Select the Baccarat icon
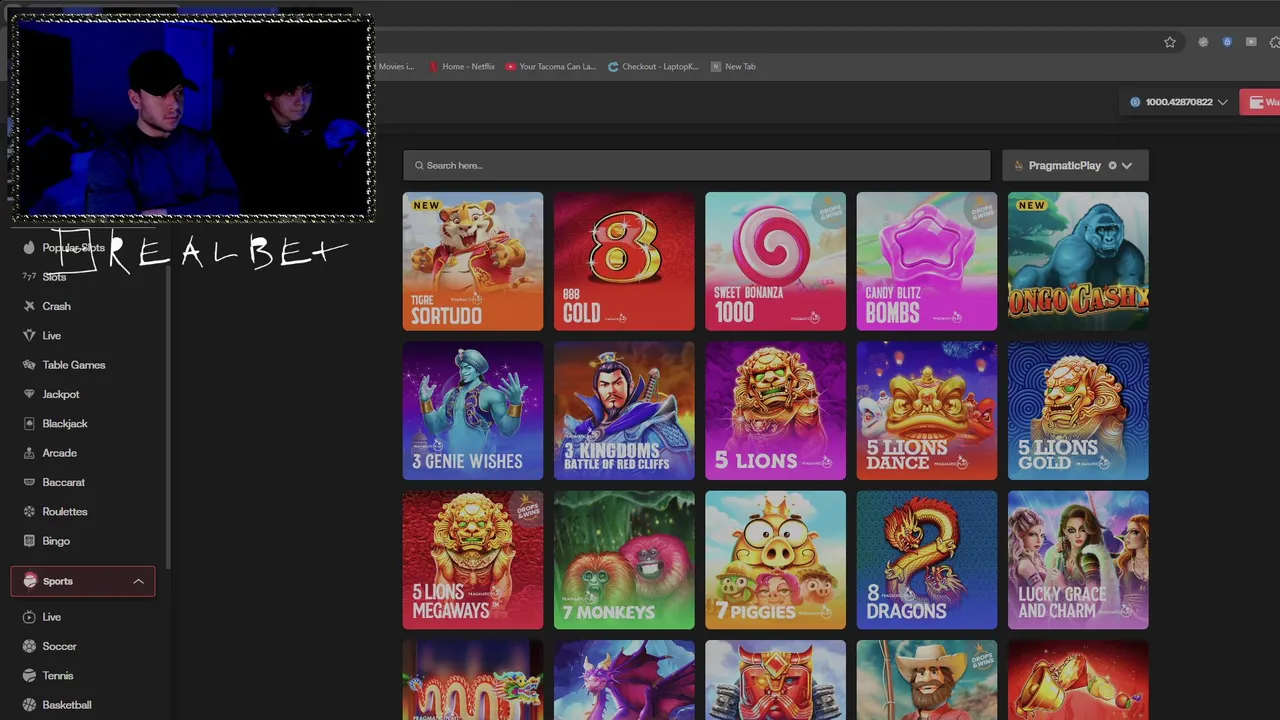The width and height of the screenshot is (1280, 720). click(29, 482)
